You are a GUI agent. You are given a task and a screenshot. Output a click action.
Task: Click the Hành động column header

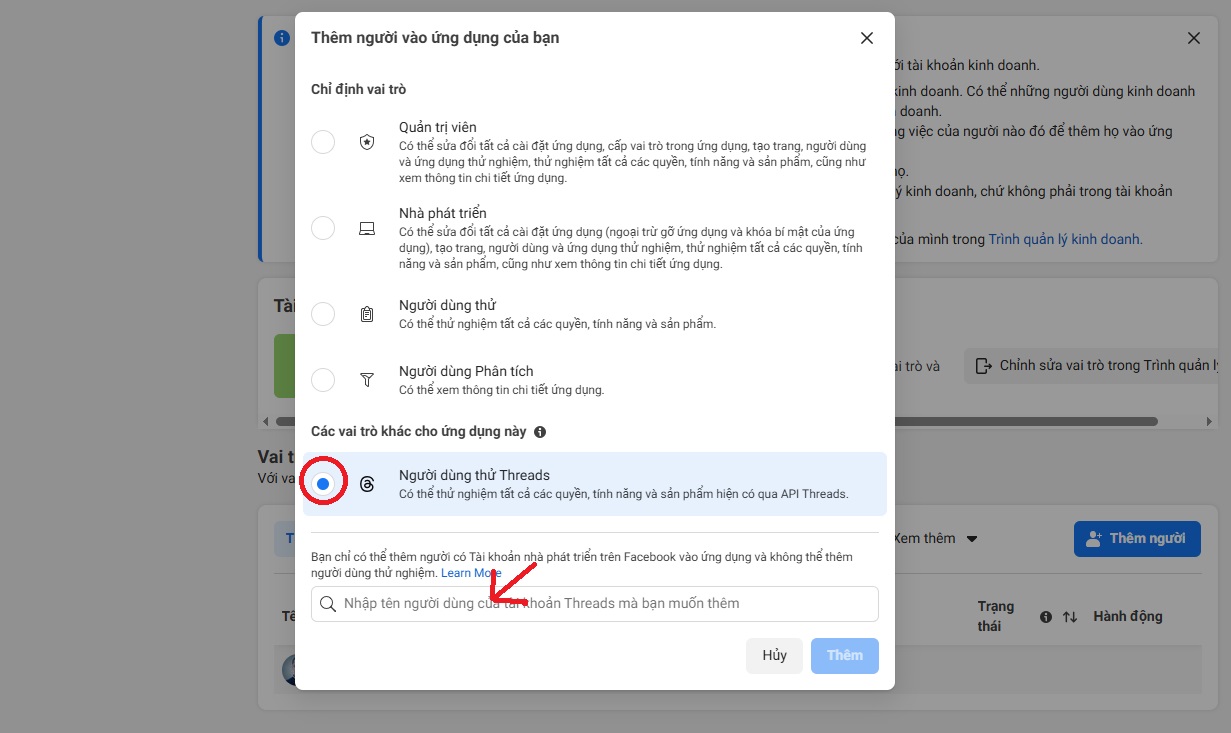pyautogui.click(x=1128, y=616)
